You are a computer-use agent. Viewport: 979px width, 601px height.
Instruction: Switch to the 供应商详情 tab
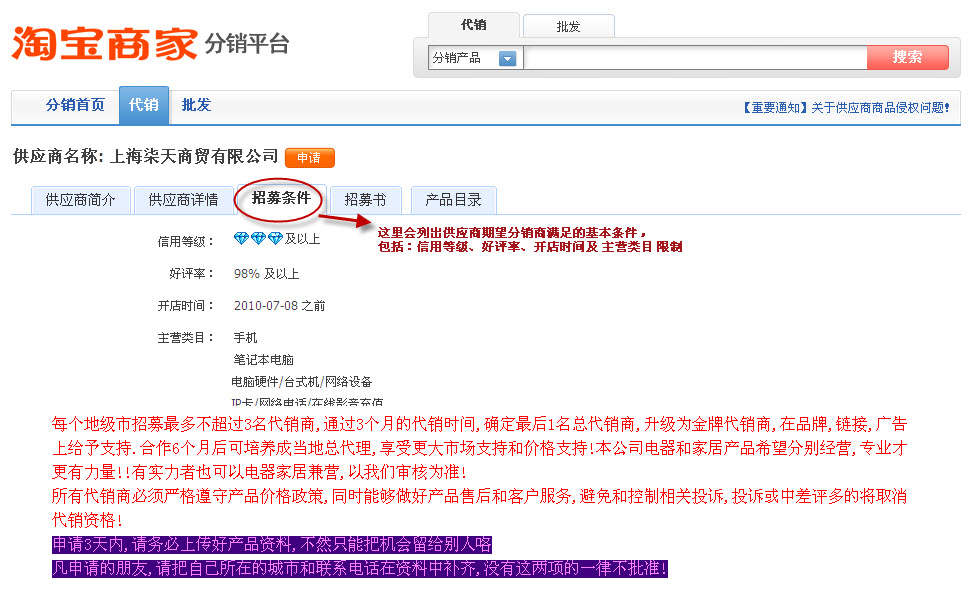183,200
